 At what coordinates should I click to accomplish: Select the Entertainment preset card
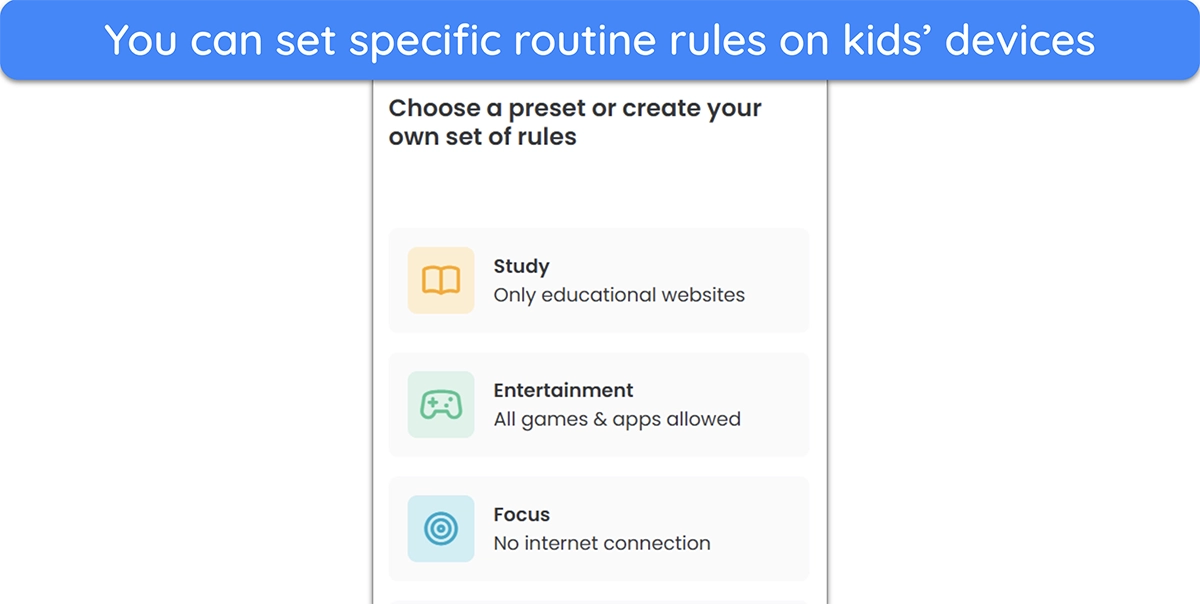[598, 405]
